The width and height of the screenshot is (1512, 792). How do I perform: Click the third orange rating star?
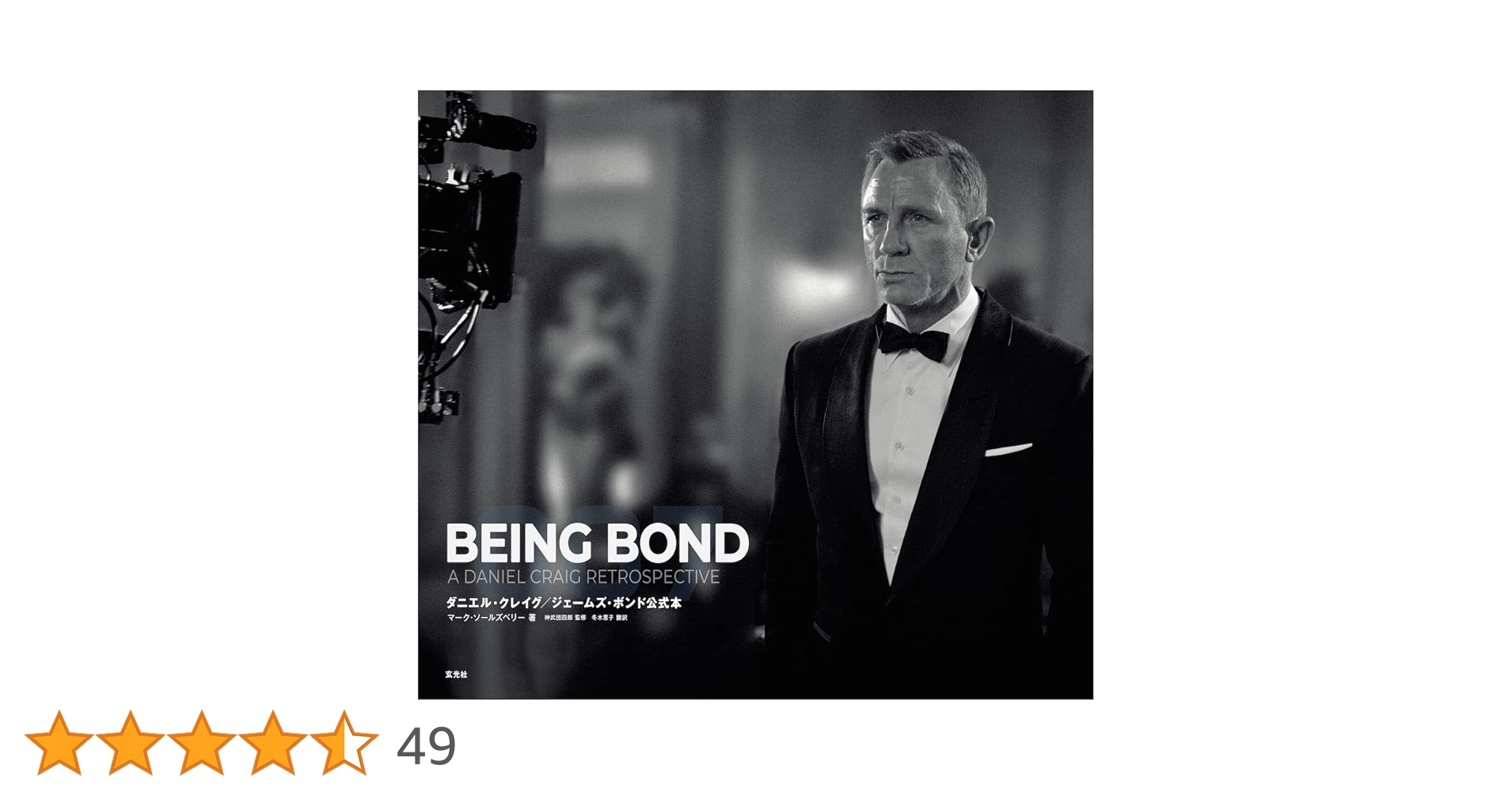[x=201, y=743]
